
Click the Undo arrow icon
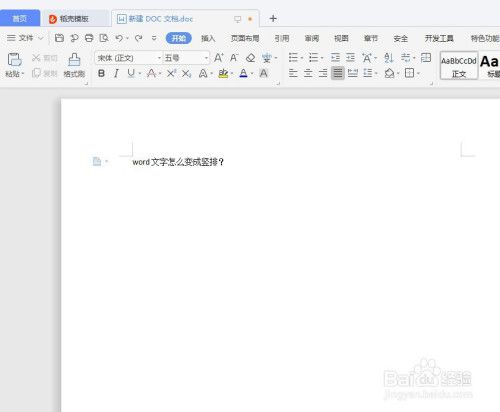tap(119, 38)
